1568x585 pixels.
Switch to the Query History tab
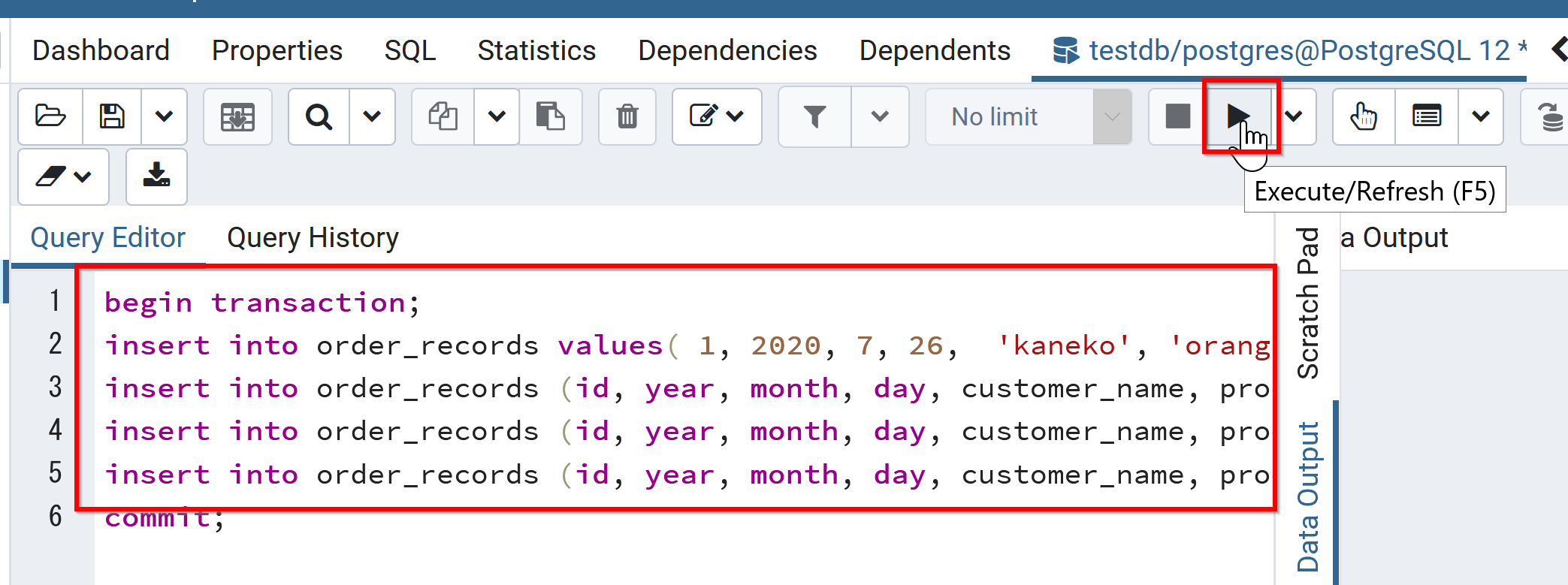[313, 238]
